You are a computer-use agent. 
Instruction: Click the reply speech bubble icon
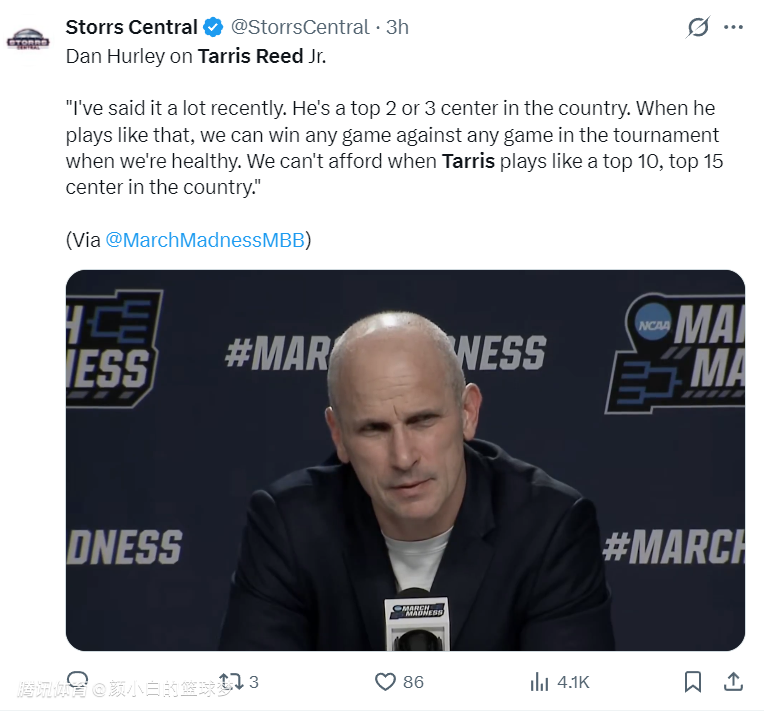pyautogui.click(x=78, y=681)
